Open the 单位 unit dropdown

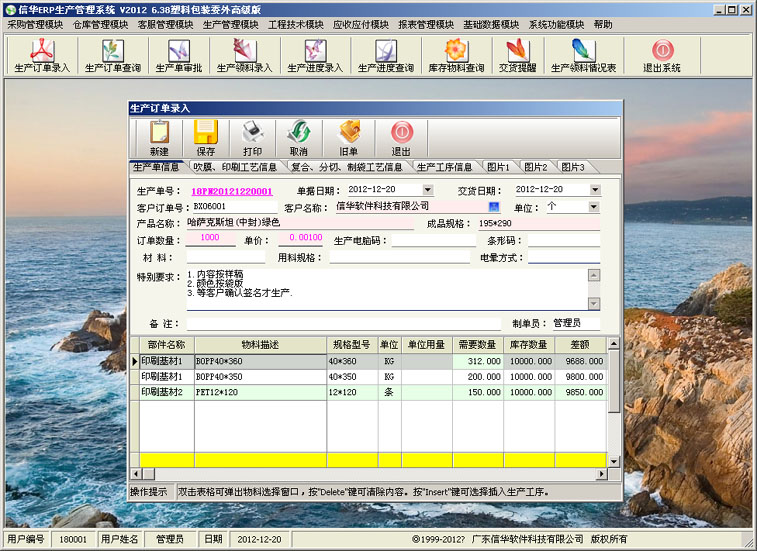[593, 207]
